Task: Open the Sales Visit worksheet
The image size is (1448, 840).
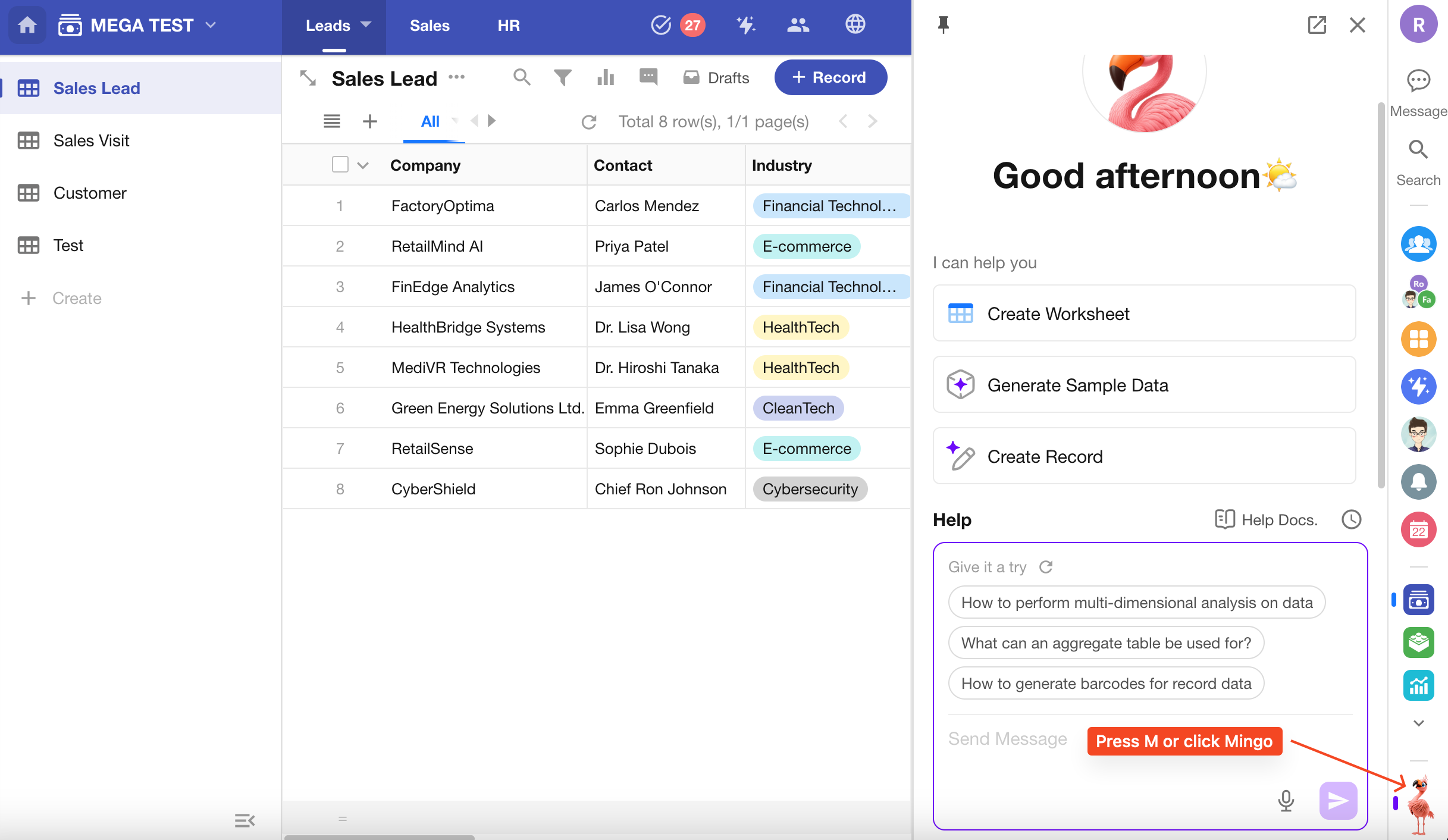Action: point(91,140)
